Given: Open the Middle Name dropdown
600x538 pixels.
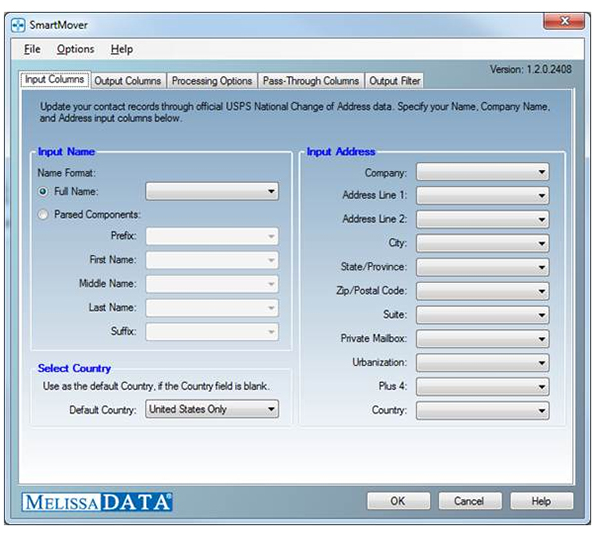Looking at the screenshot, I should point(212,284).
